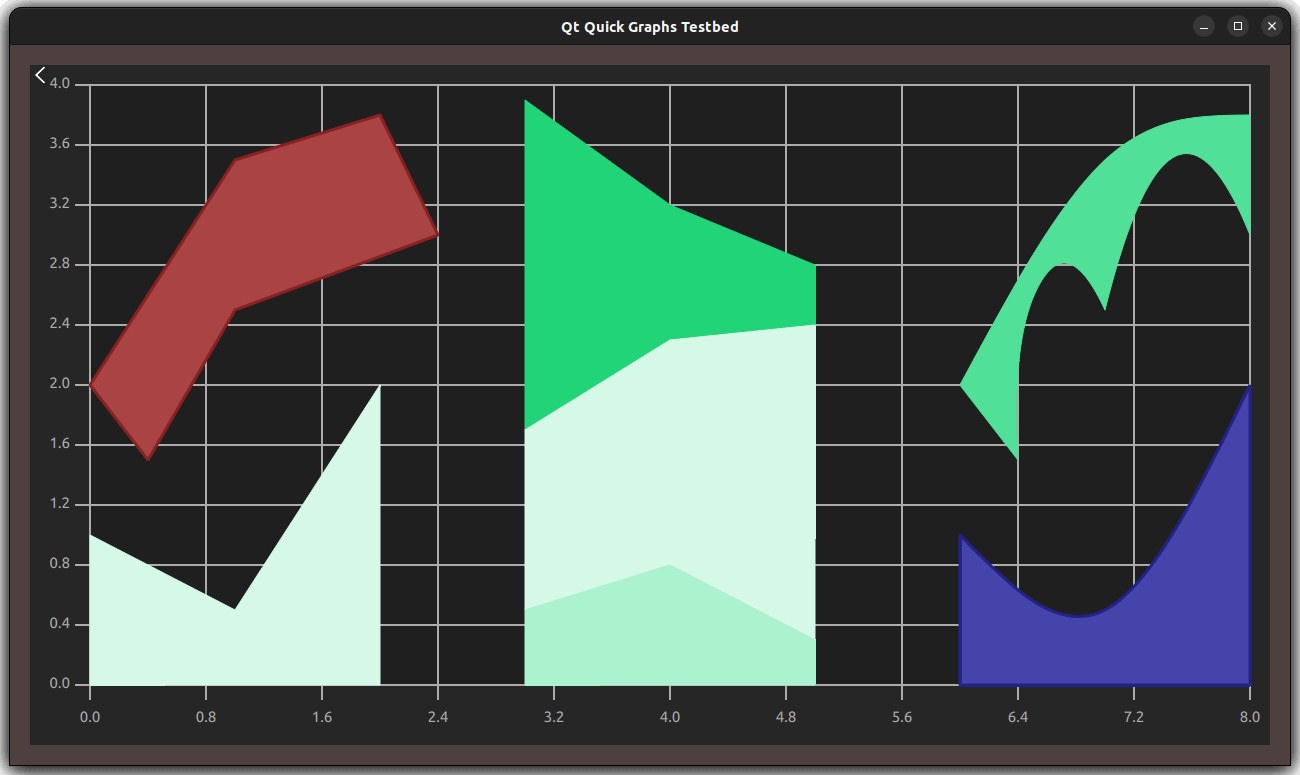This screenshot has height=775, width=1300.
Task: Click the y-axis label 1.2
Action: click(60, 504)
